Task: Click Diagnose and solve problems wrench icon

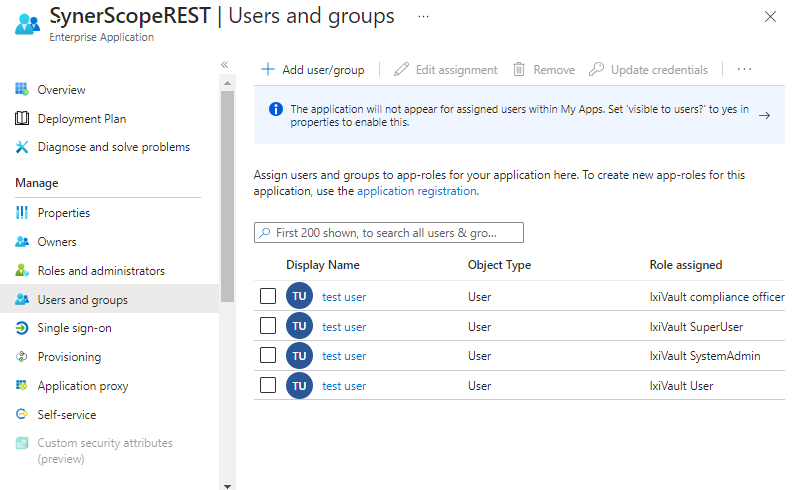Action: click(x=22, y=147)
